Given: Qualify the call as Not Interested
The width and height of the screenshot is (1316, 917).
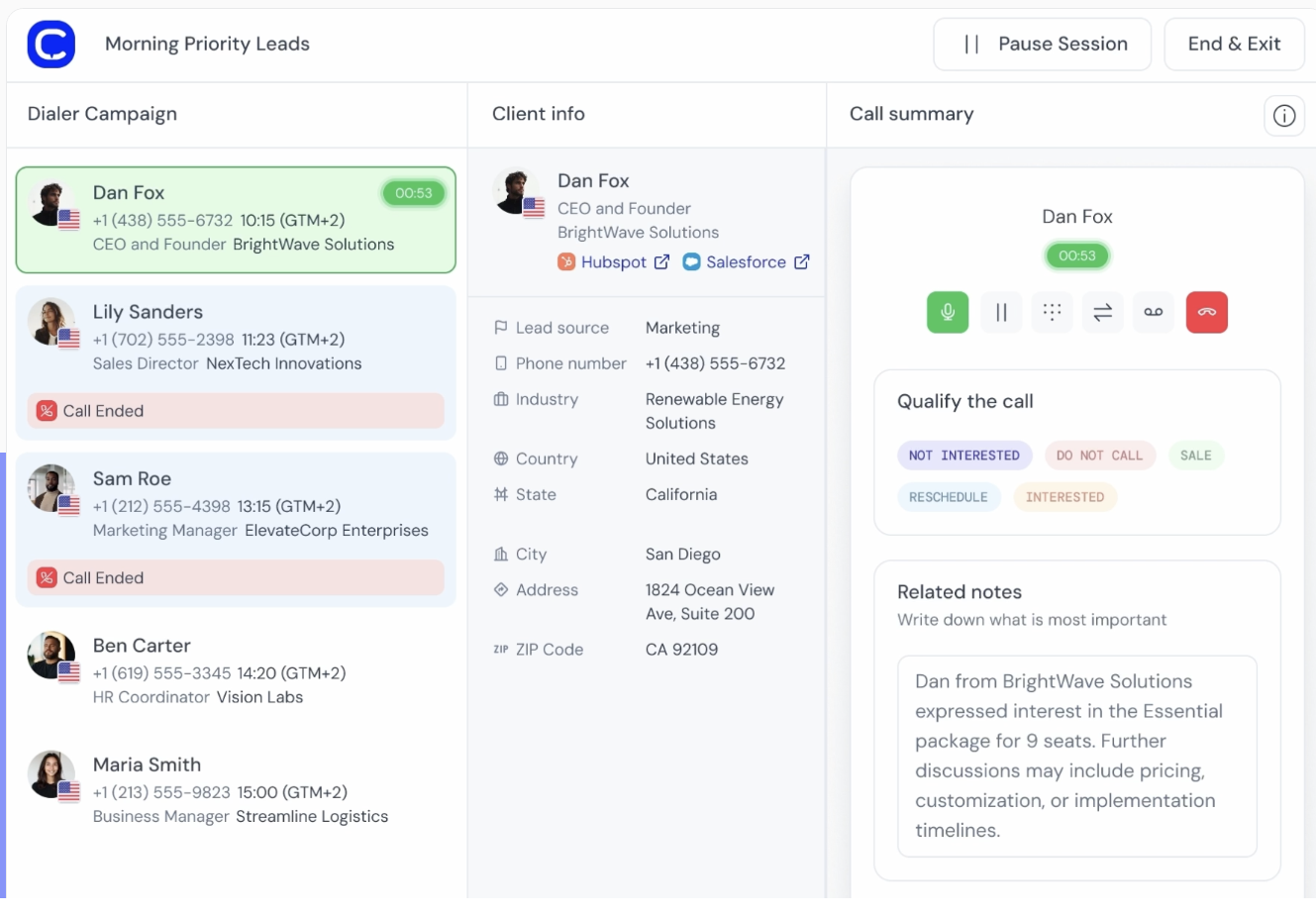Looking at the screenshot, I should click(x=963, y=456).
